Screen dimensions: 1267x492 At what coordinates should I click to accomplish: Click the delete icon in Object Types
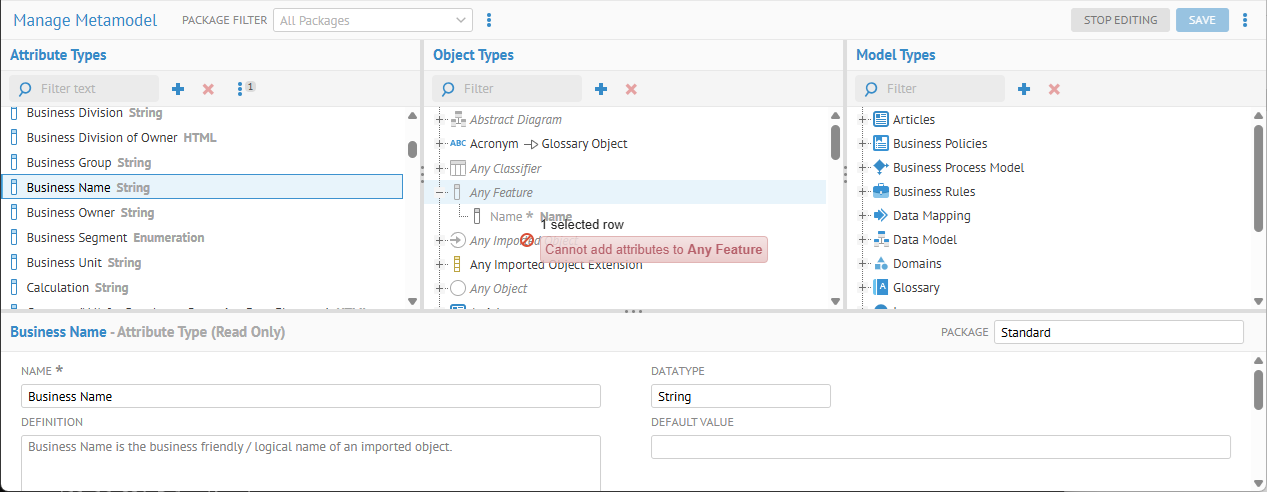[x=631, y=89]
